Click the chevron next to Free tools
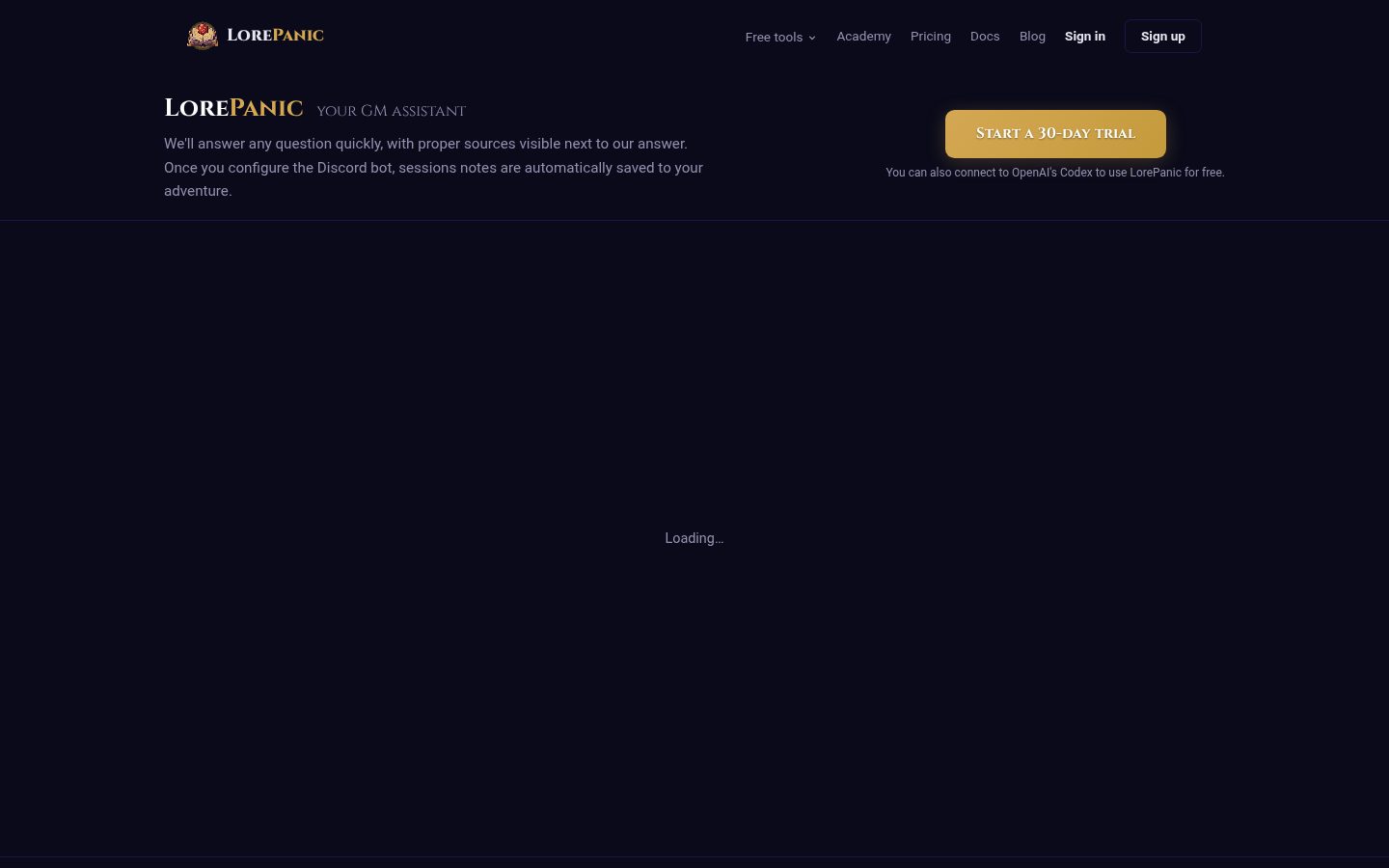Viewport: 1389px width, 868px height. click(812, 38)
